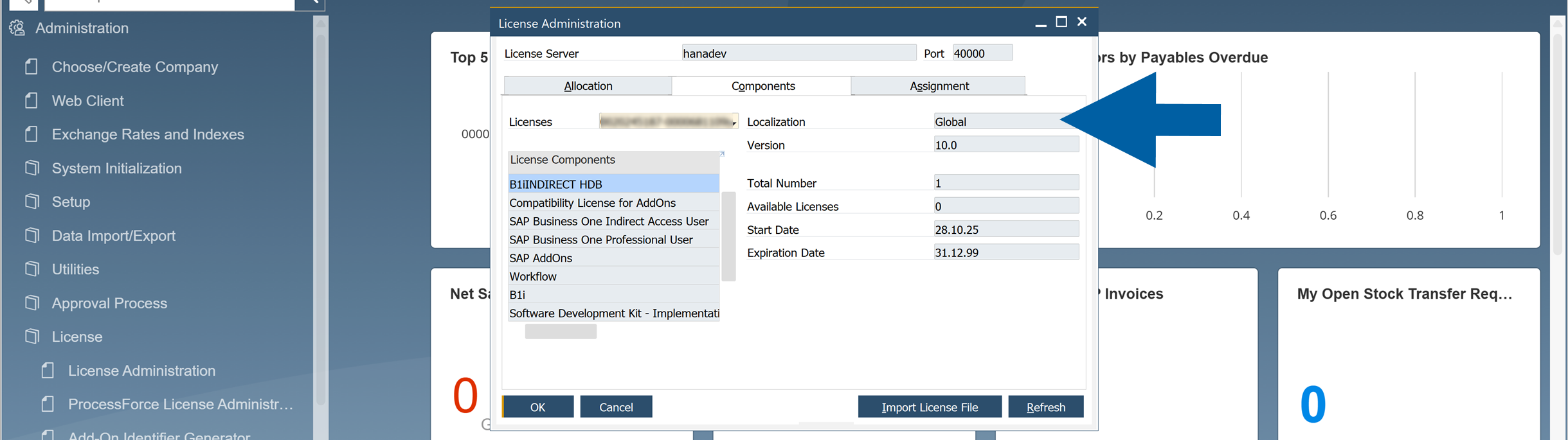Expand the System Initialization folder
This screenshot has width=1568, height=440.
coord(116,168)
